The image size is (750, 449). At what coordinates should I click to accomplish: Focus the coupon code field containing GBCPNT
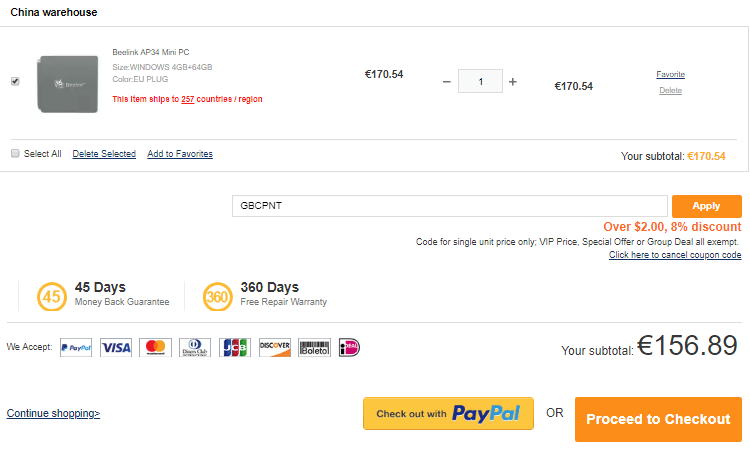450,206
